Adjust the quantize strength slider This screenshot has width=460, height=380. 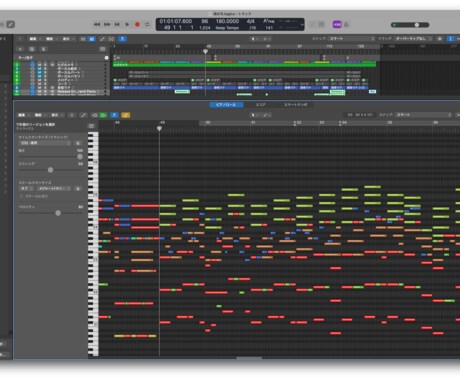coord(51,156)
